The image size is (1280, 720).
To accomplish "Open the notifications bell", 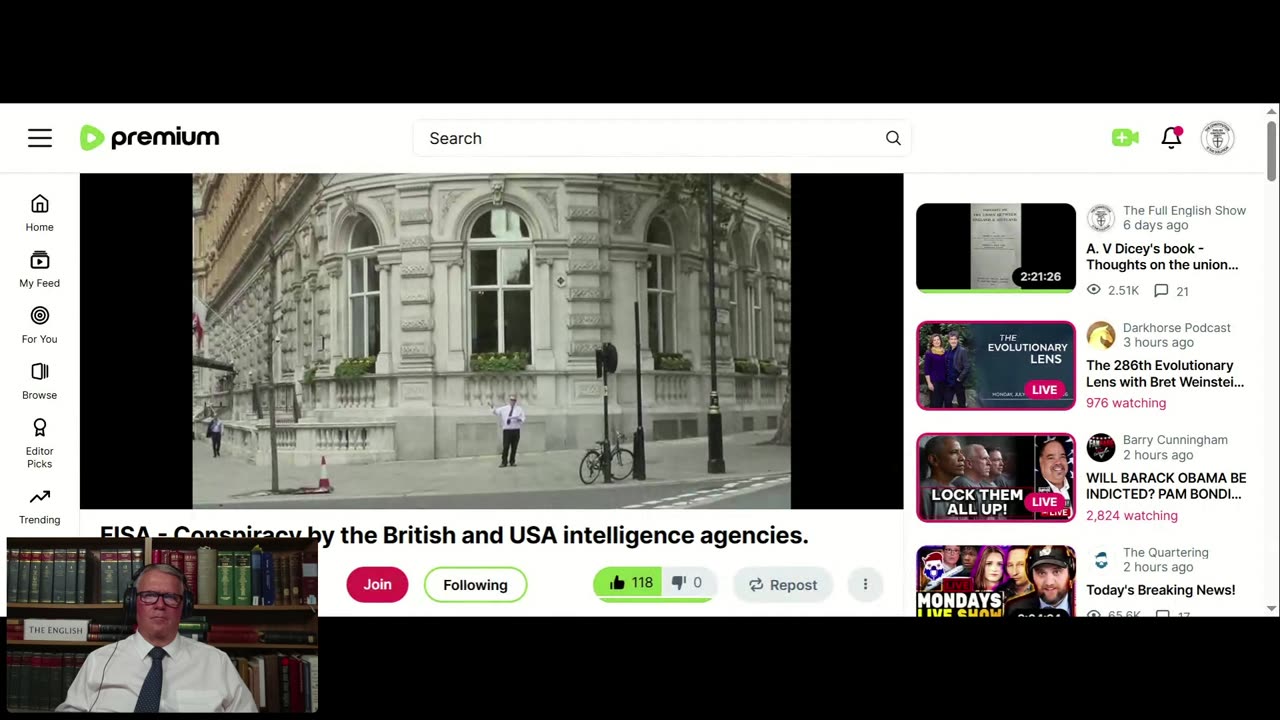I will (x=1171, y=138).
